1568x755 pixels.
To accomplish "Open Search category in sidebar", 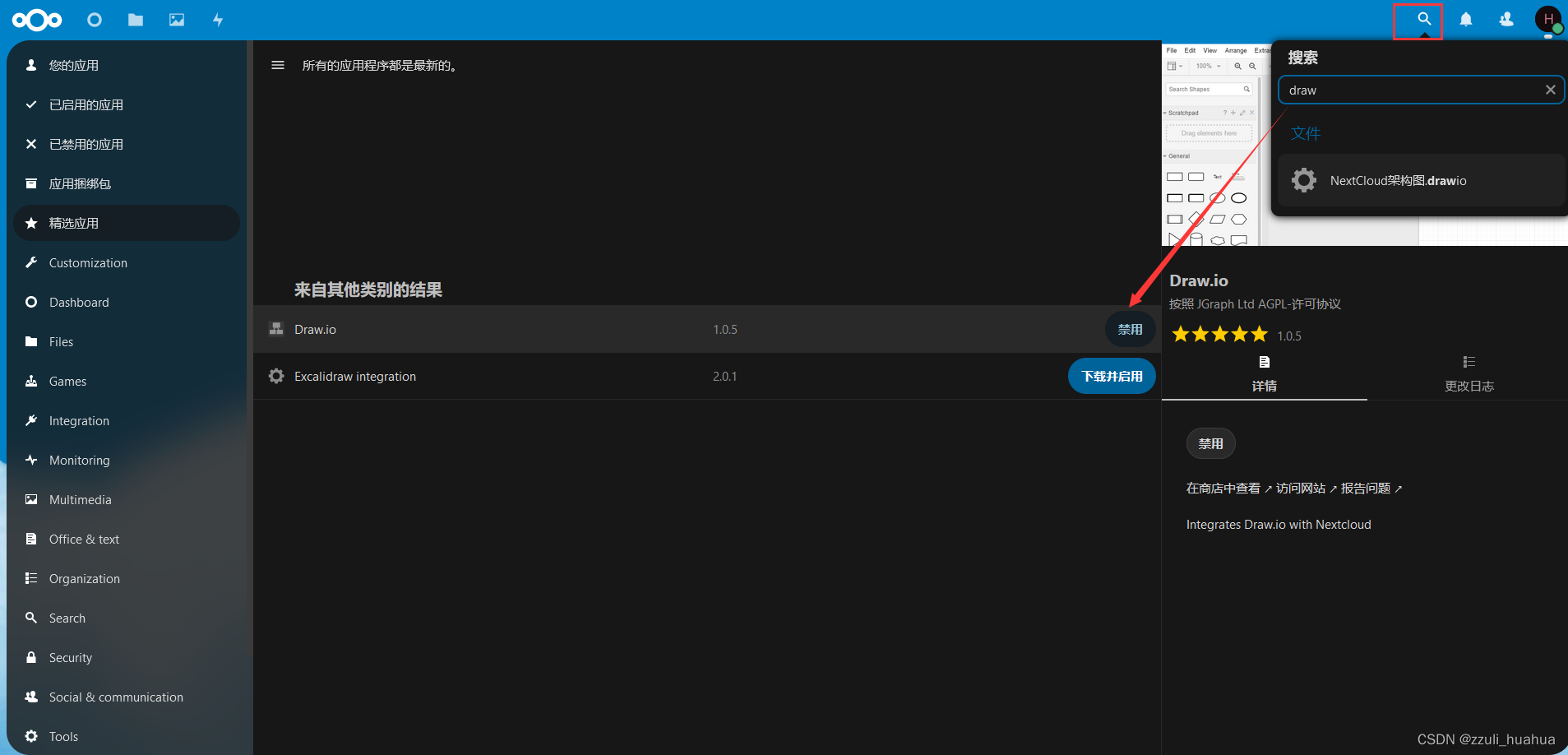I will click(127, 618).
